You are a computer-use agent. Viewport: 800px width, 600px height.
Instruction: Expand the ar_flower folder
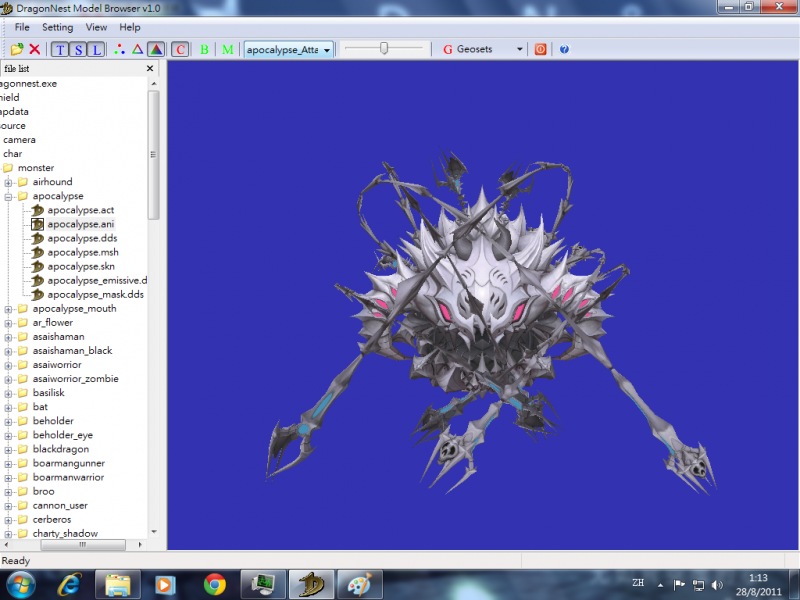[x=8, y=323]
